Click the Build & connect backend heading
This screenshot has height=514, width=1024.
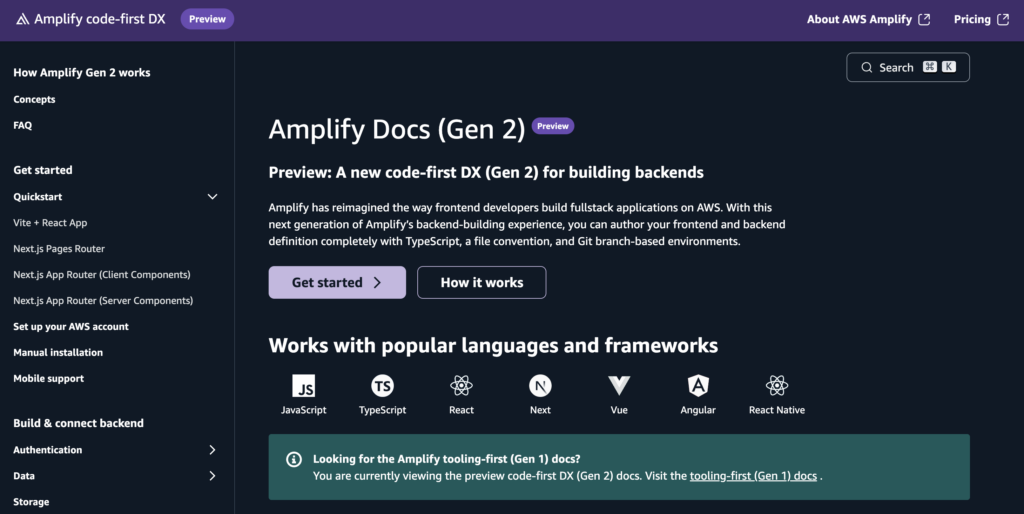point(78,423)
